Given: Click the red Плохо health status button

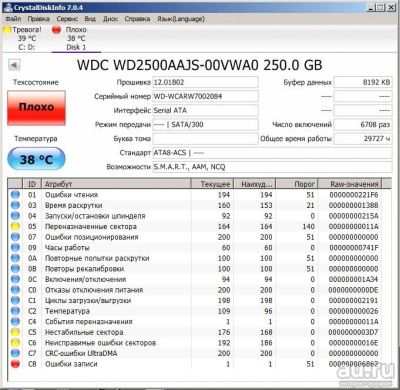Looking at the screenshot, I should (x=36, y=108).
